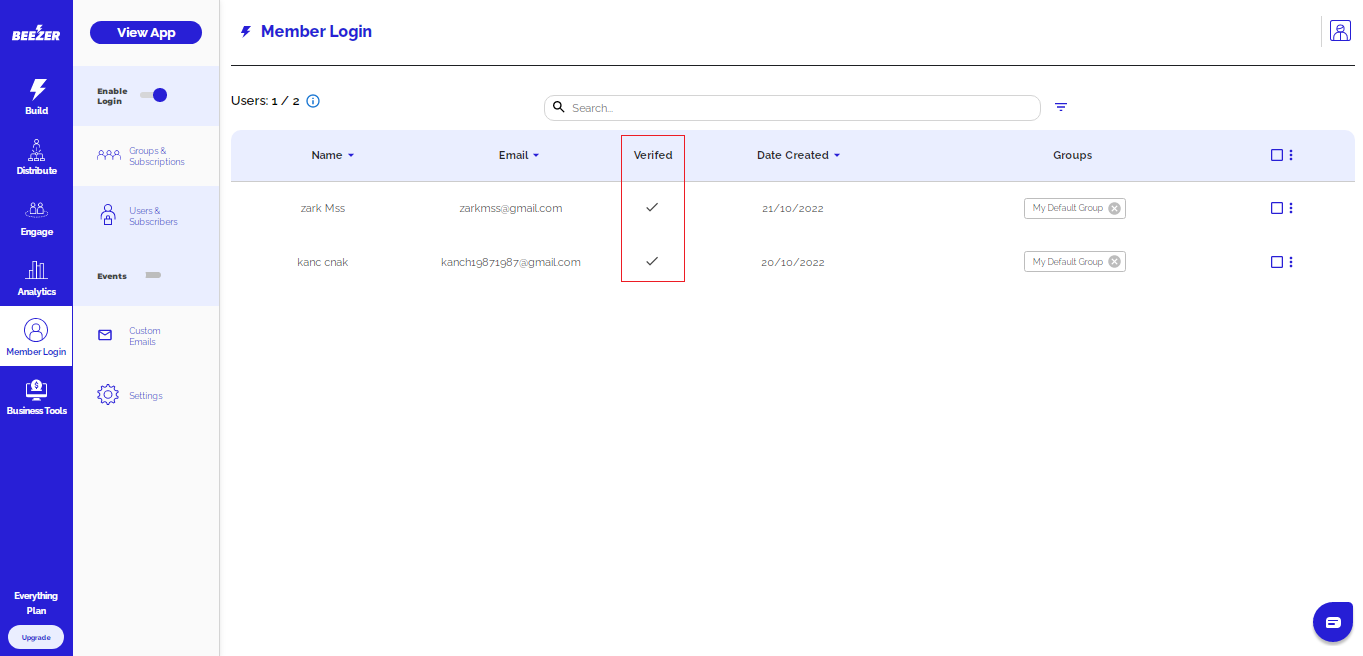The width and height of the screenshot is (1363, 656).
Task: Open the chat support bubble
Action: pos(1332,622)
